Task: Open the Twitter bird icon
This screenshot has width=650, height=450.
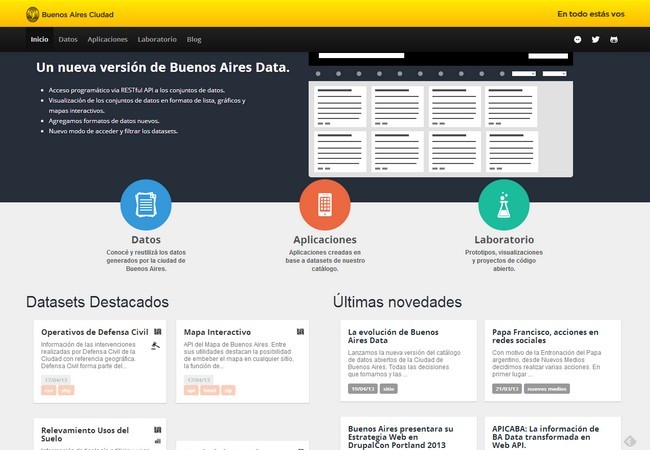Action: coord(596,39)
